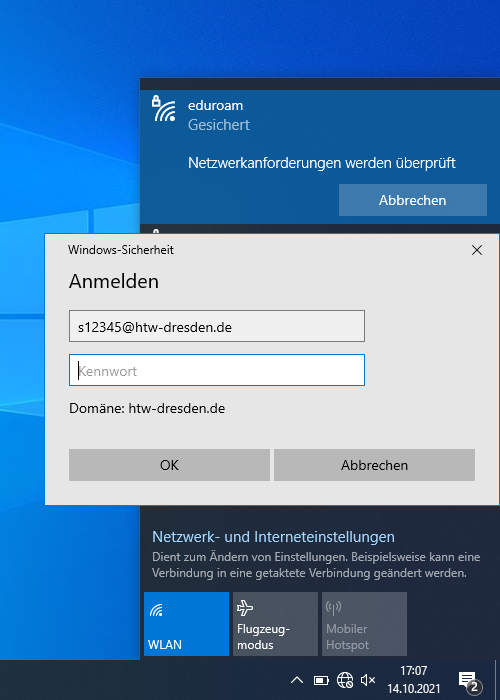Toggle the Flugzeugmodus tile

(275, 624)
